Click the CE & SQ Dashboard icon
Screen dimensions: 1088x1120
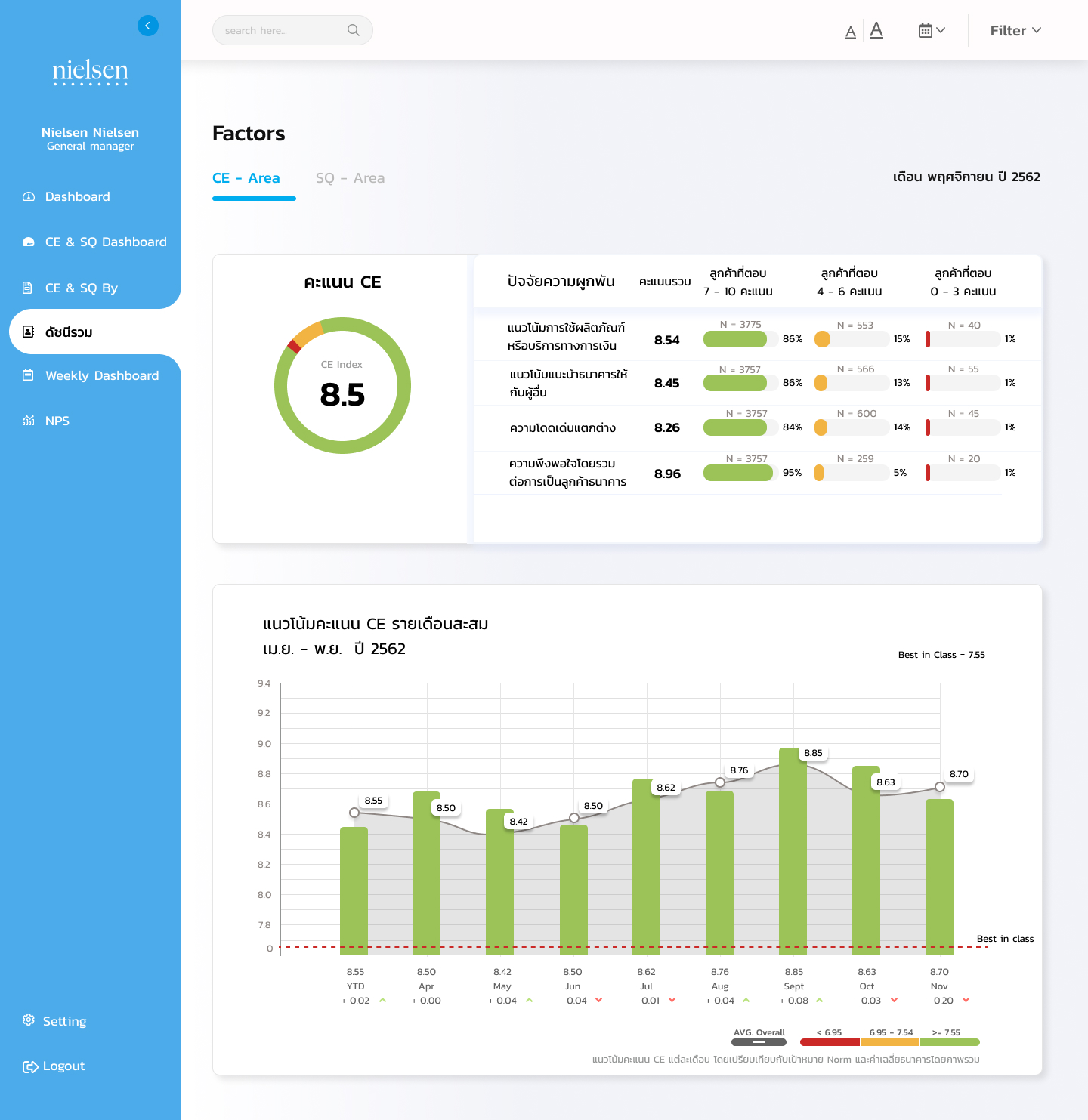29,242
